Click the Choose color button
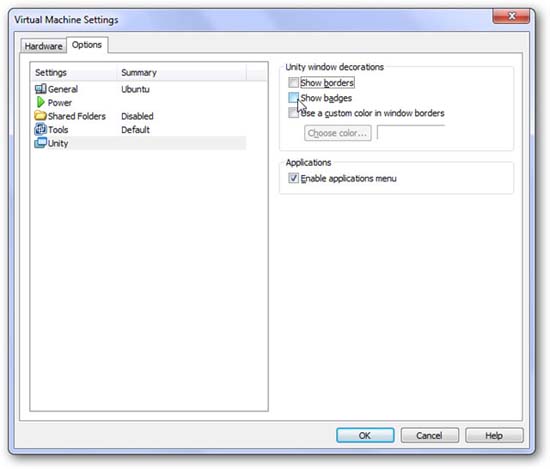Screen dimensions: 550x469 coord(337,133)
